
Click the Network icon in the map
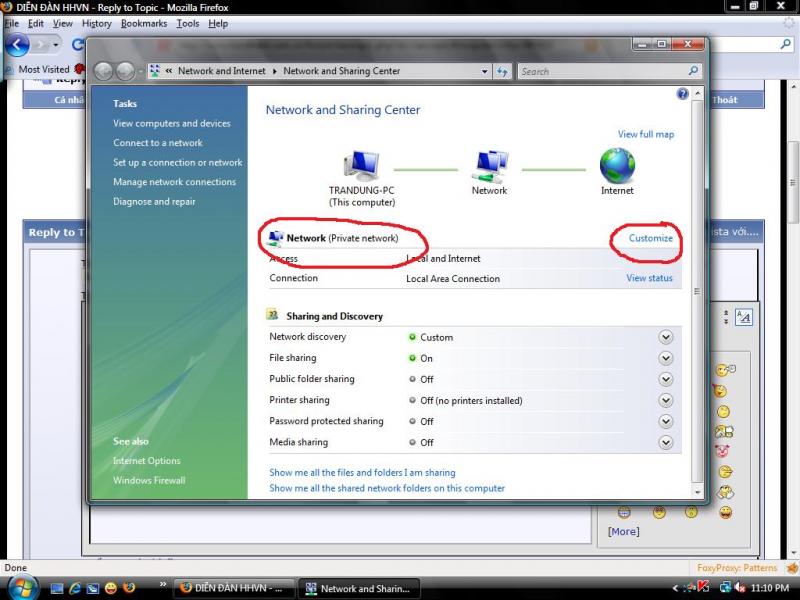(489, 166)
